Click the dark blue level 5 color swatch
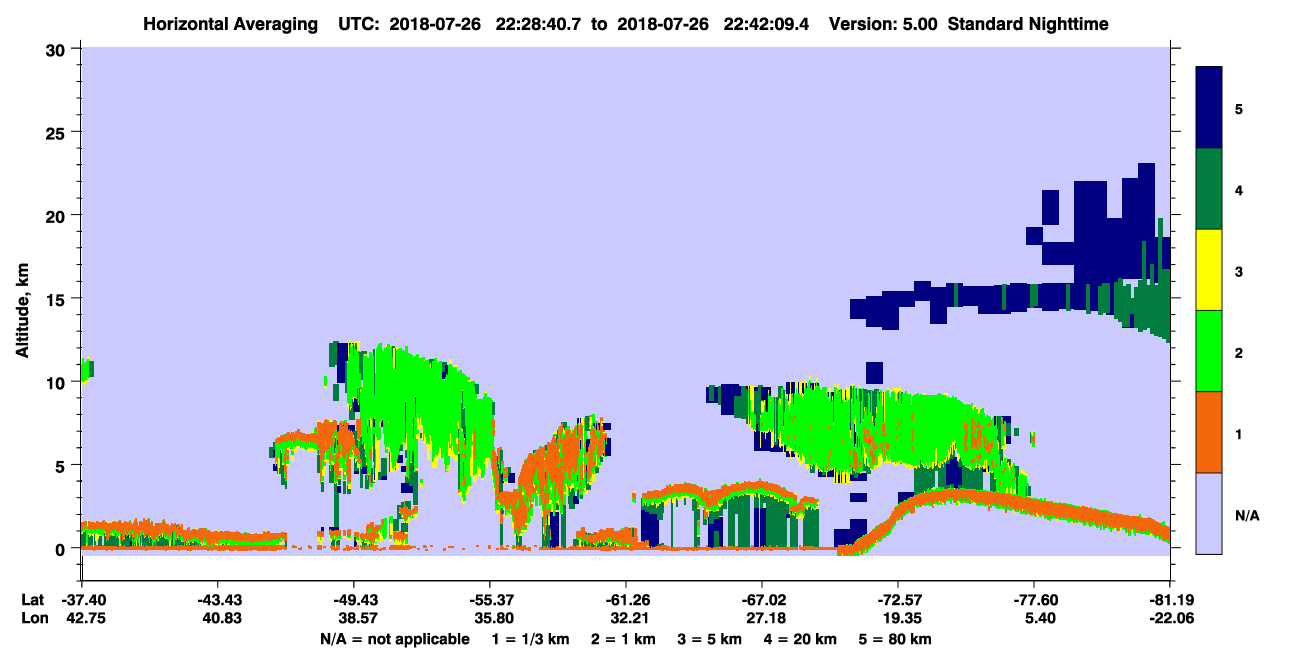Viewport: 1300px width, 667px height. coord(1209,107)
